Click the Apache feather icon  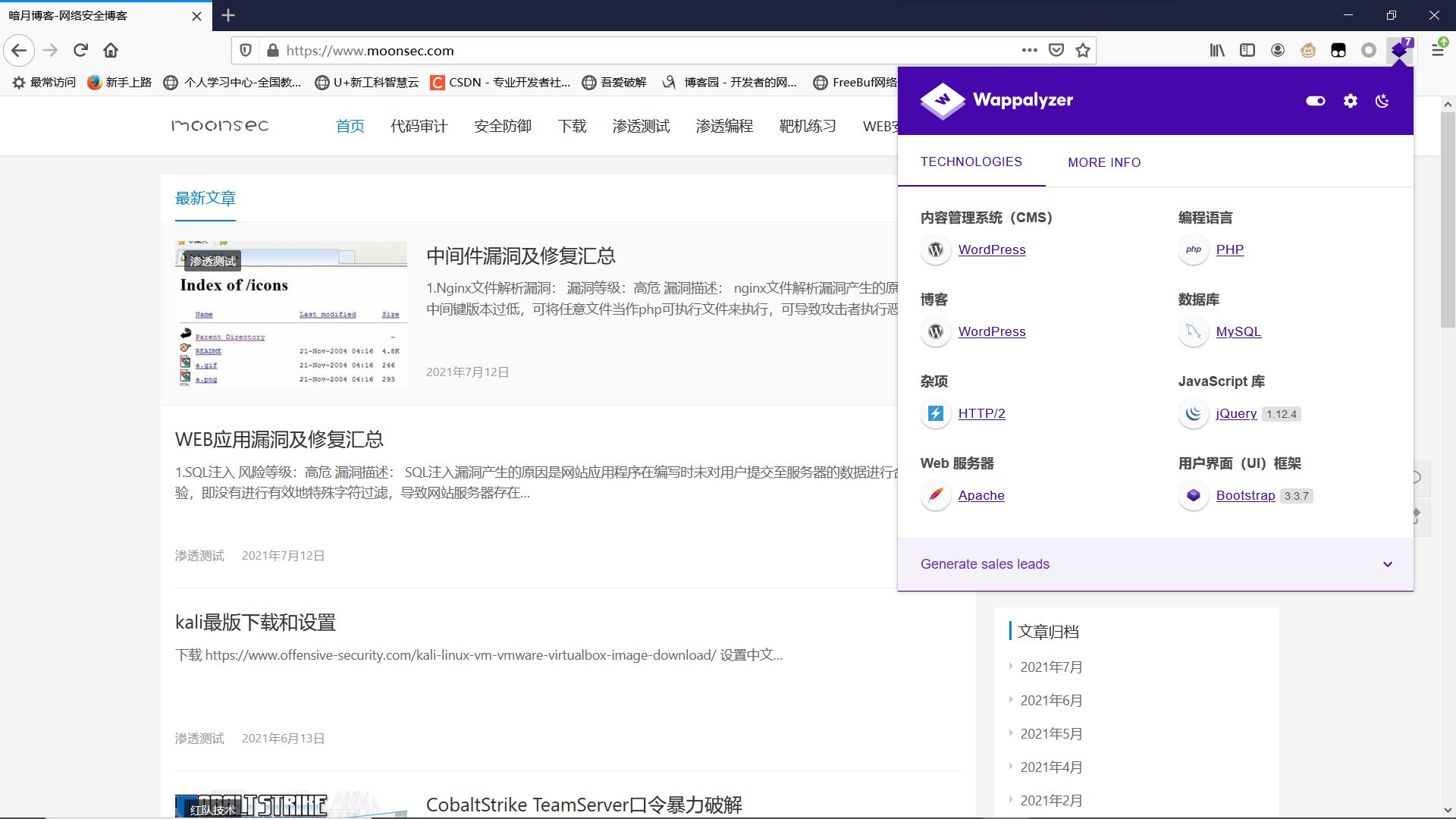[x=936, y=495]
